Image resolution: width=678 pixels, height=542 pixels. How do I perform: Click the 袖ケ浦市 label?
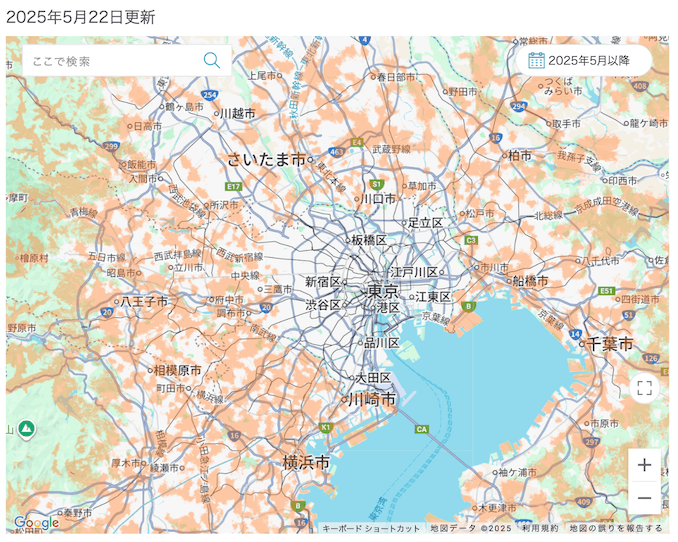[517, 472]
